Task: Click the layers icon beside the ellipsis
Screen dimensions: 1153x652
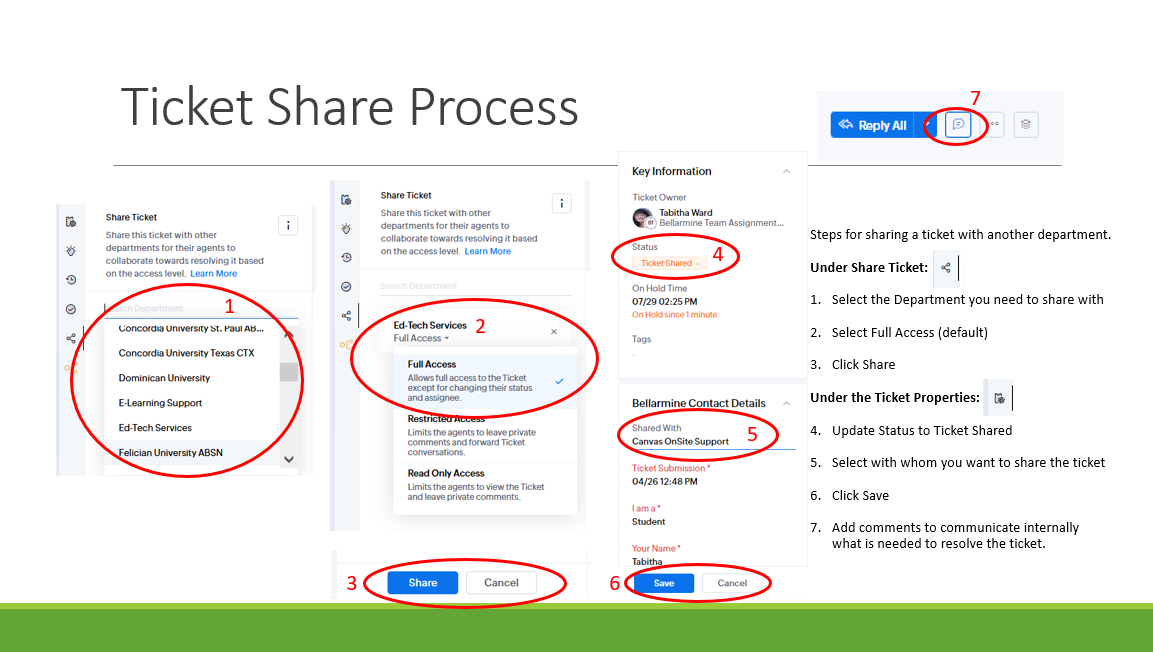Action: click(1026, 125)
